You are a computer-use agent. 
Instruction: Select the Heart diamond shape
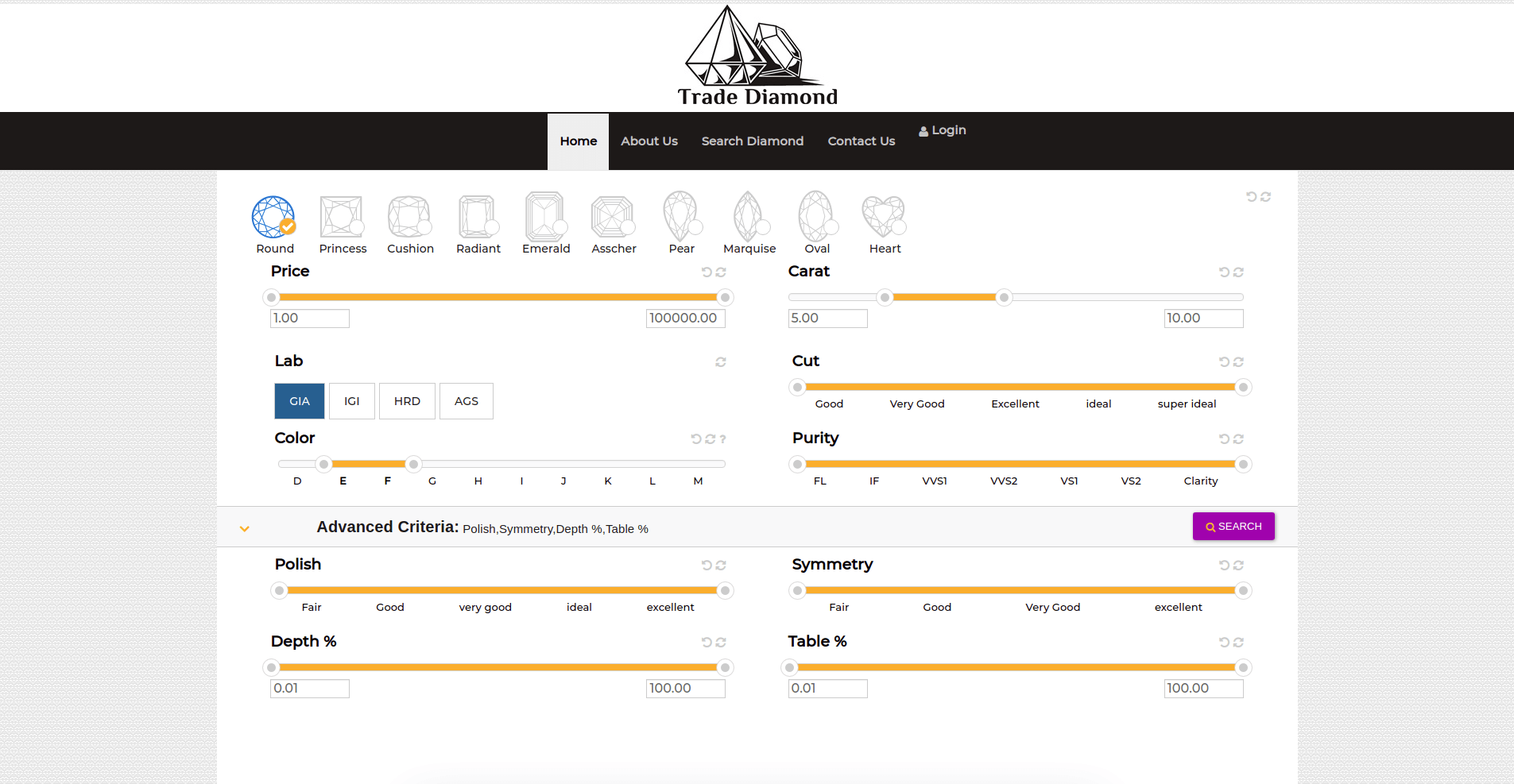pyautogui.click(x=884, y=218)
